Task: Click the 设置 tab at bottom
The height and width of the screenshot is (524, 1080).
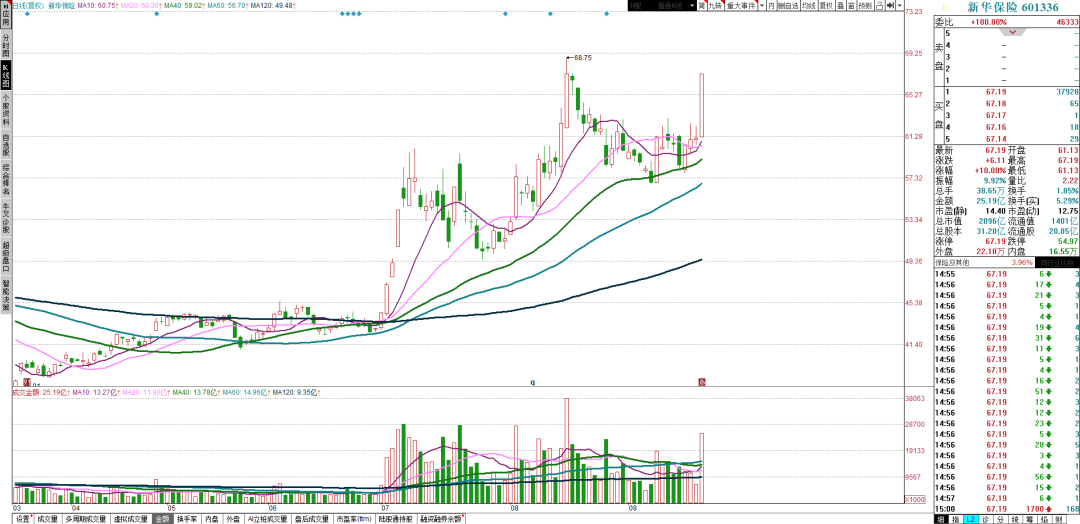Action: tap(24, 518)
